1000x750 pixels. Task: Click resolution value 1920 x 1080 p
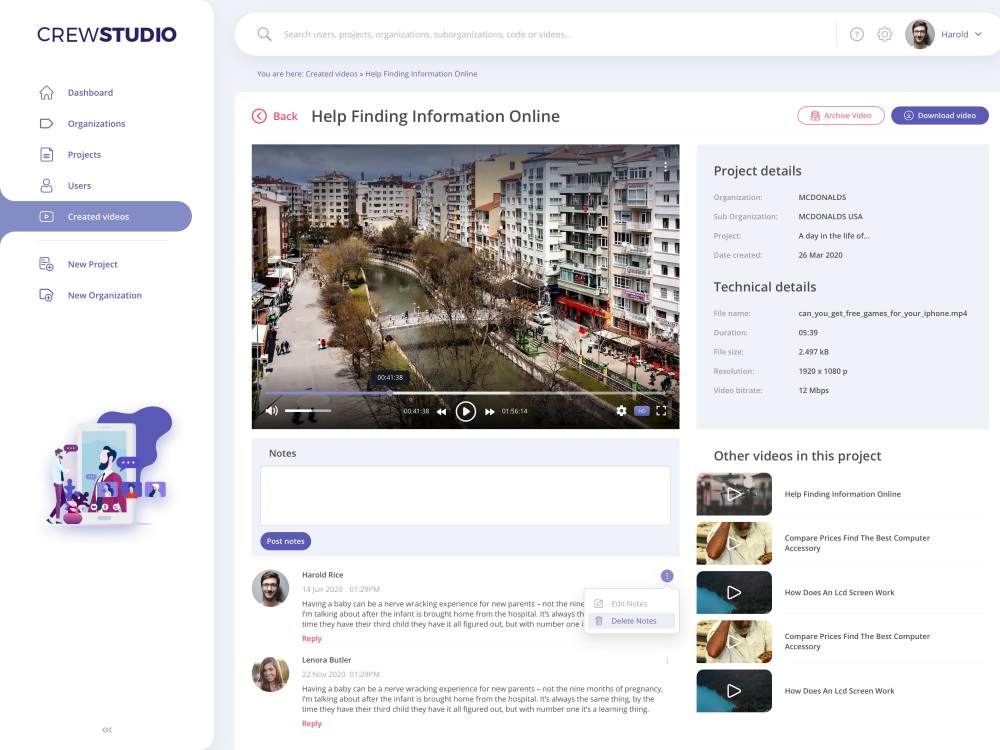[823, 371]
